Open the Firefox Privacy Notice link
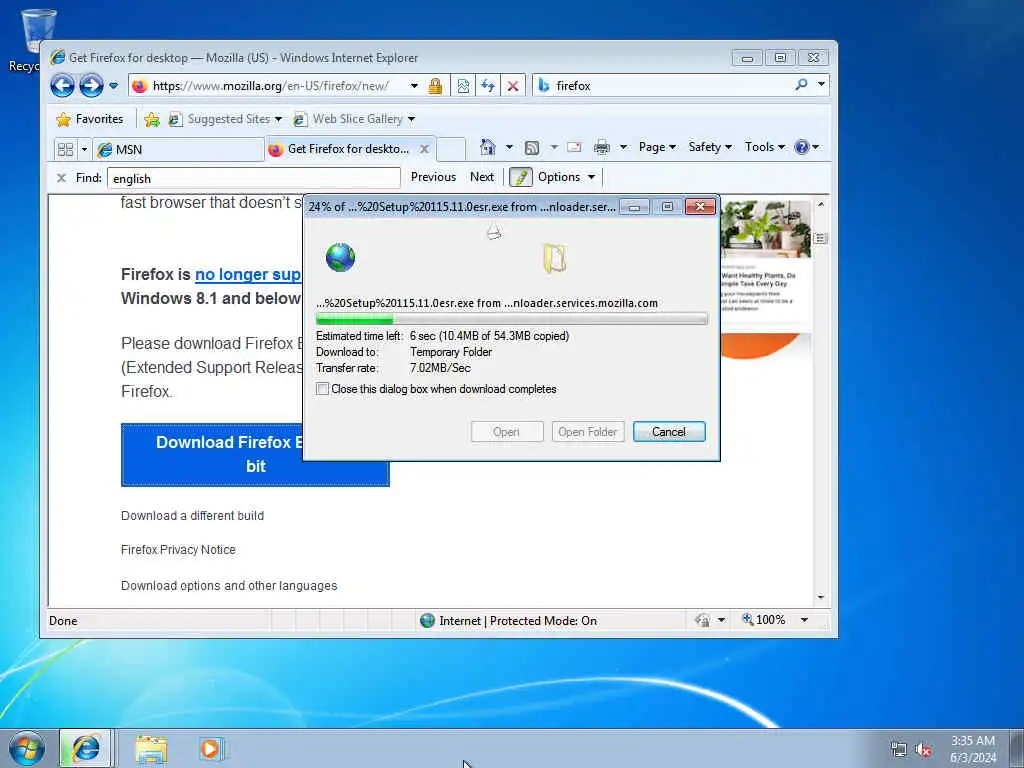 coord(178,550)
